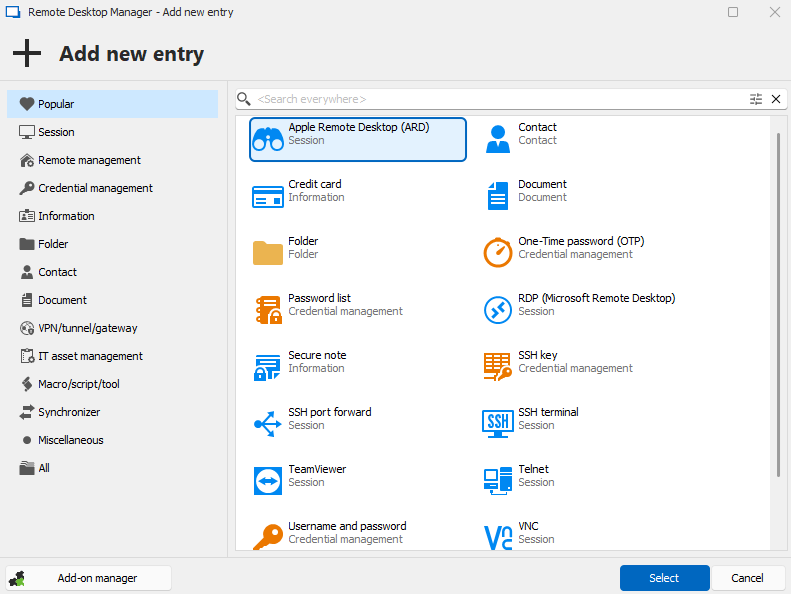Open the Remote management category
This screenshot has width=791, height=594.
112,160
